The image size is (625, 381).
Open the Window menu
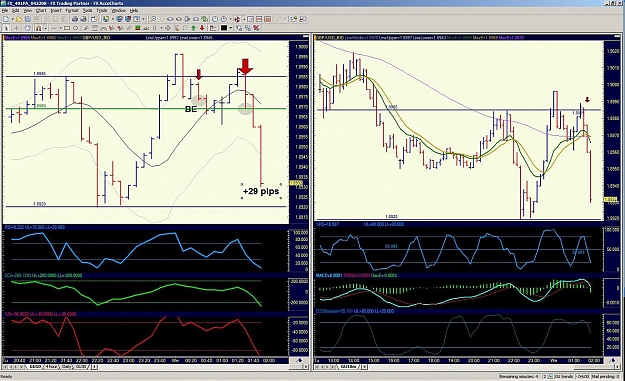click(118, 10)
